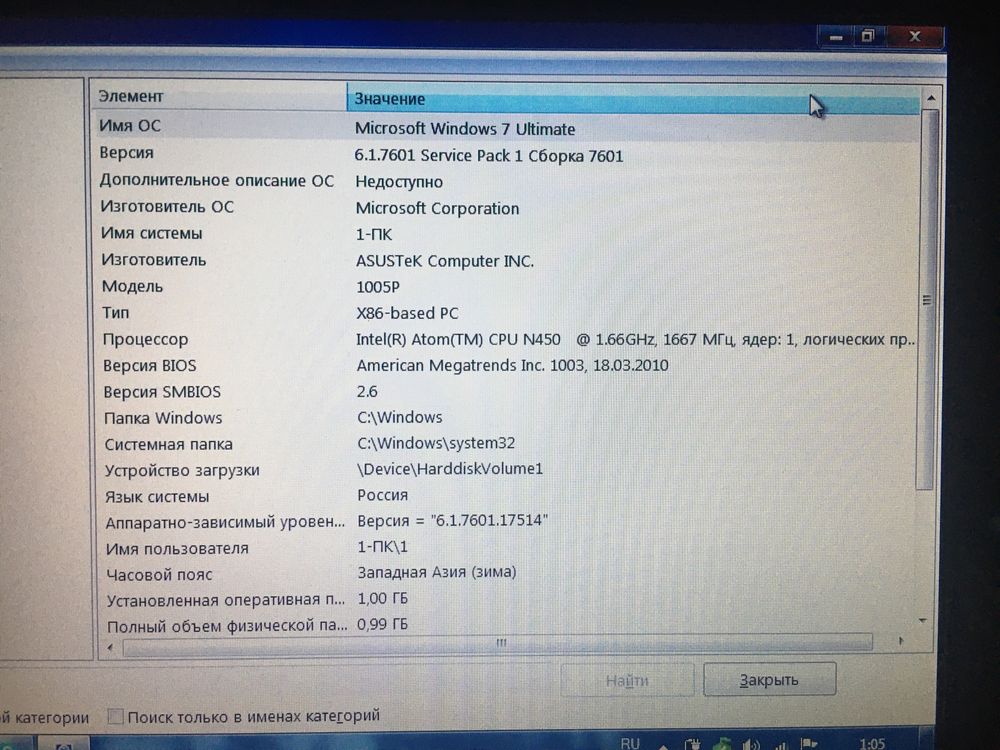Click the vertical scrollbar up arrow
Screen dimensions: 1000x750
[930, 98]
